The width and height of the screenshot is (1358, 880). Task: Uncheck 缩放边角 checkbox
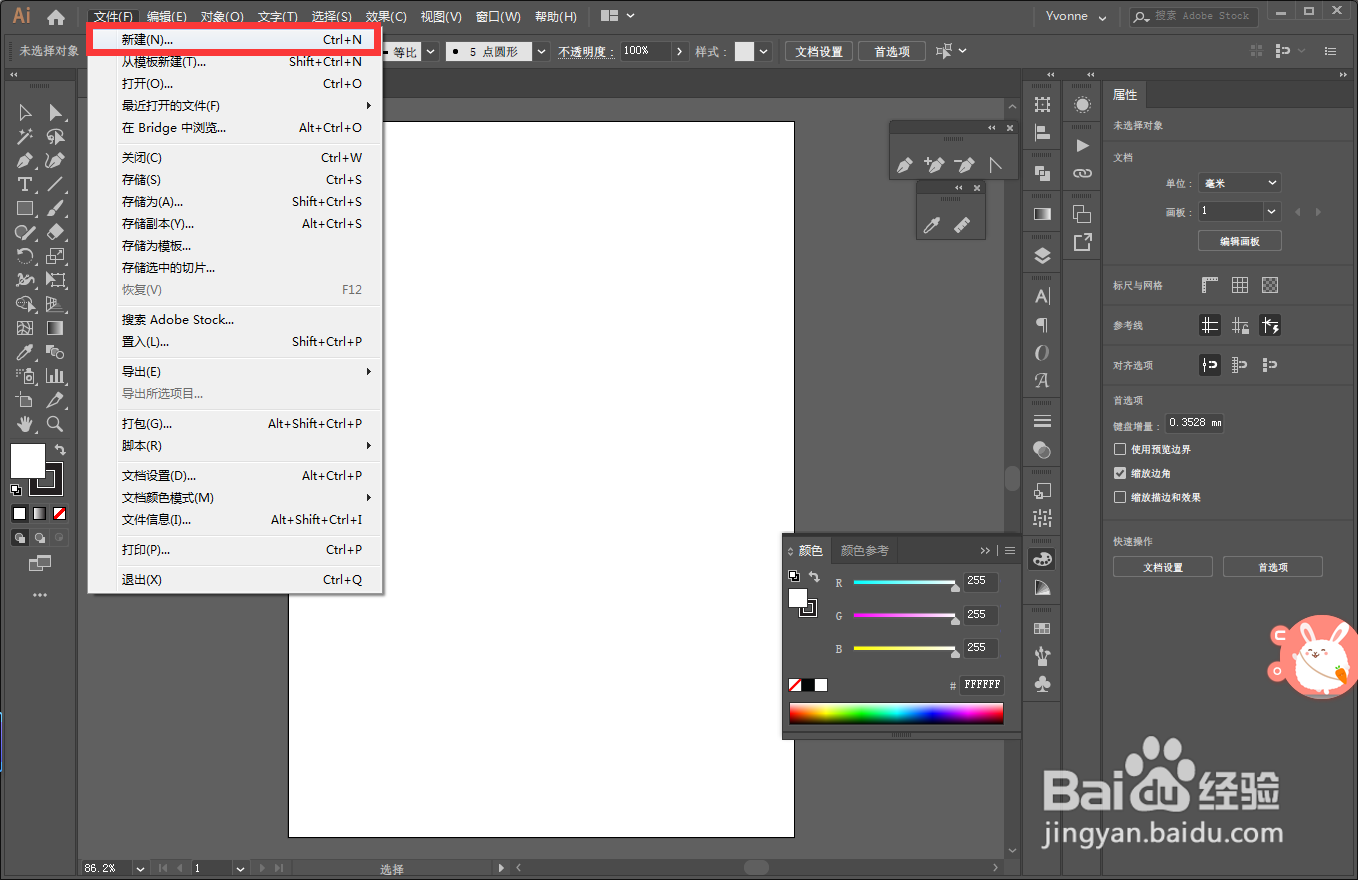click(1120, 473)
